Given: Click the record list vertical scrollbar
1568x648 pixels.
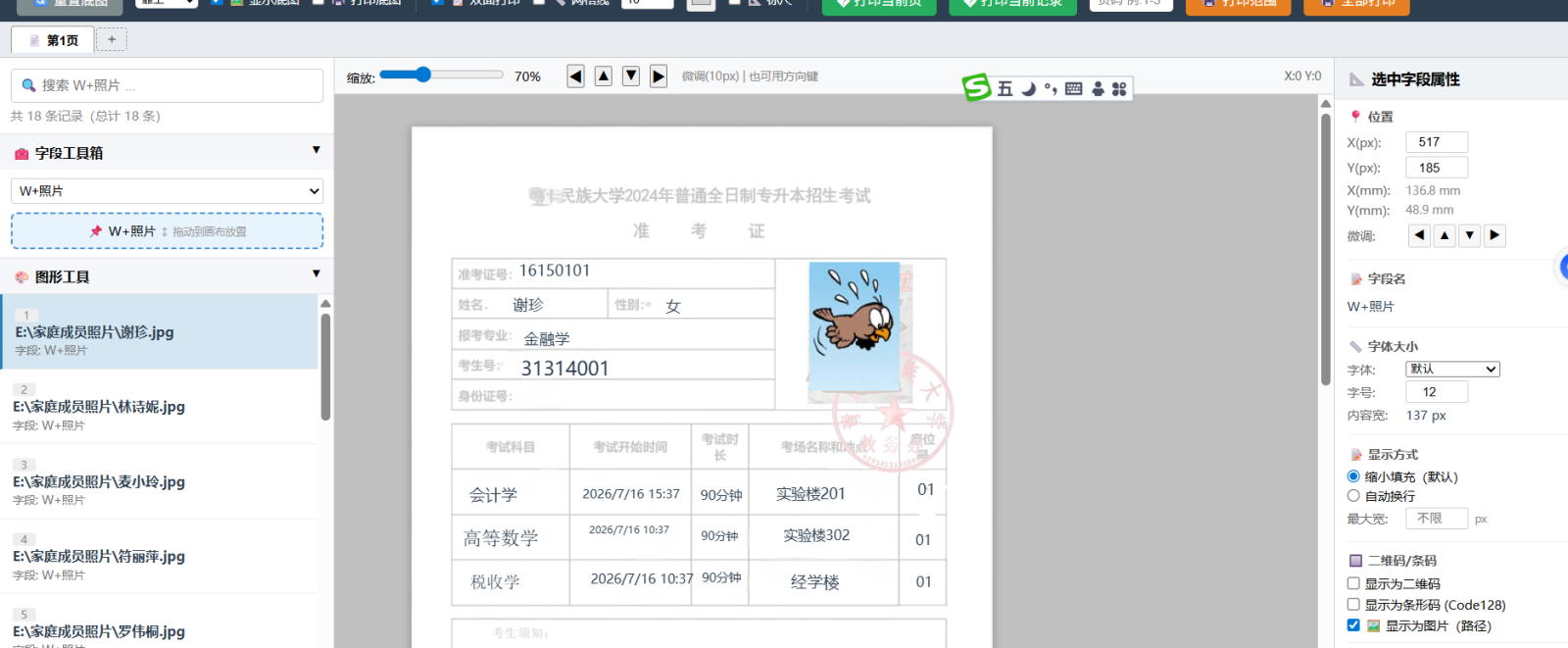Looking at the screenshot, I should pyautogui.click(x=325, y=366).
